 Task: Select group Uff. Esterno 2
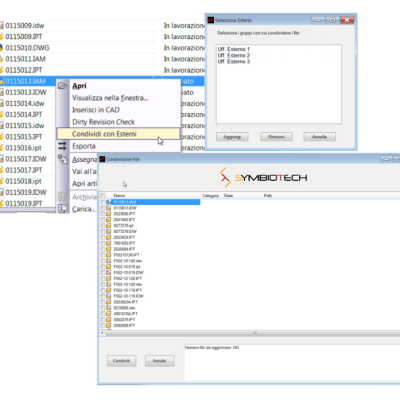234,55
